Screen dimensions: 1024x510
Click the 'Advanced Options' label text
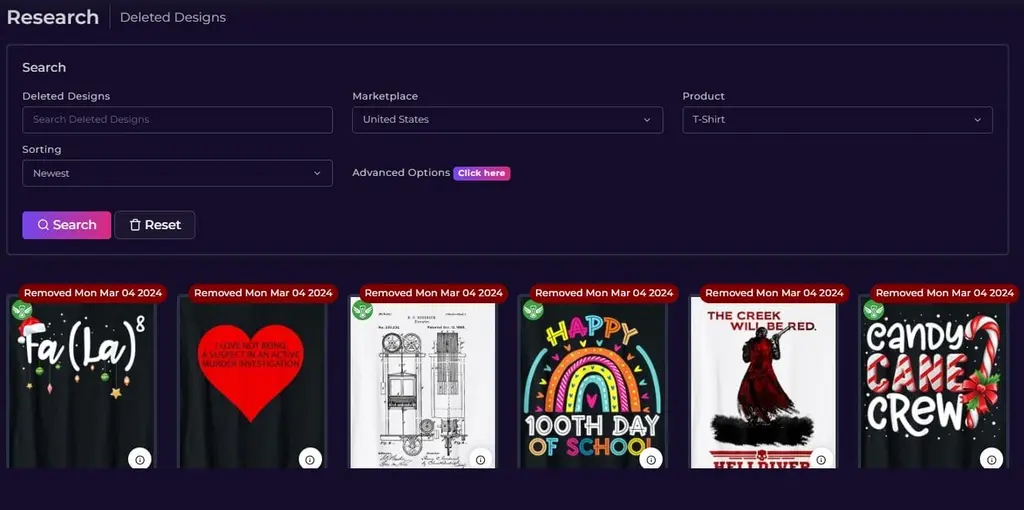tap(401, 173)
